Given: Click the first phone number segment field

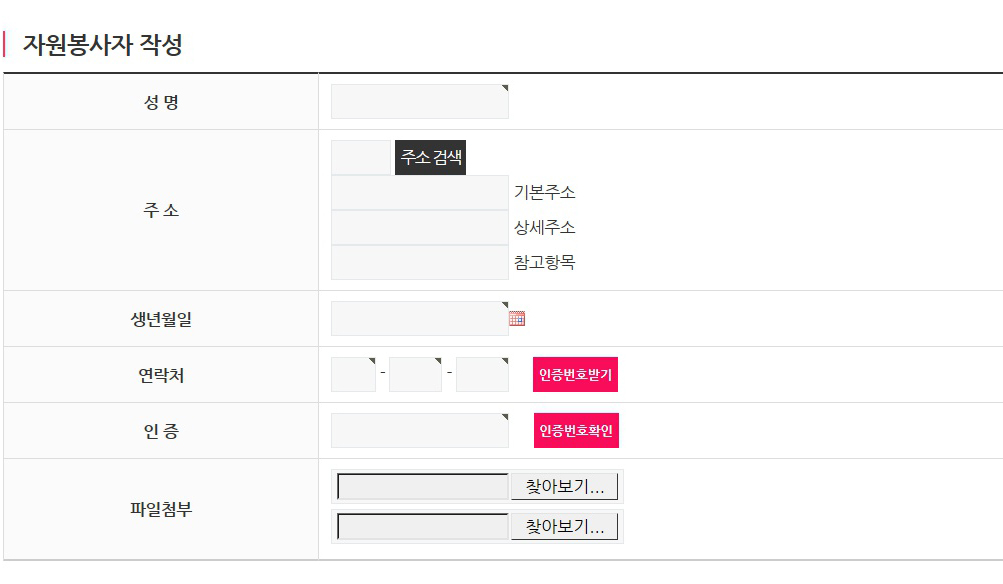Looking at the screenshot, I should [x=353, y=374].
